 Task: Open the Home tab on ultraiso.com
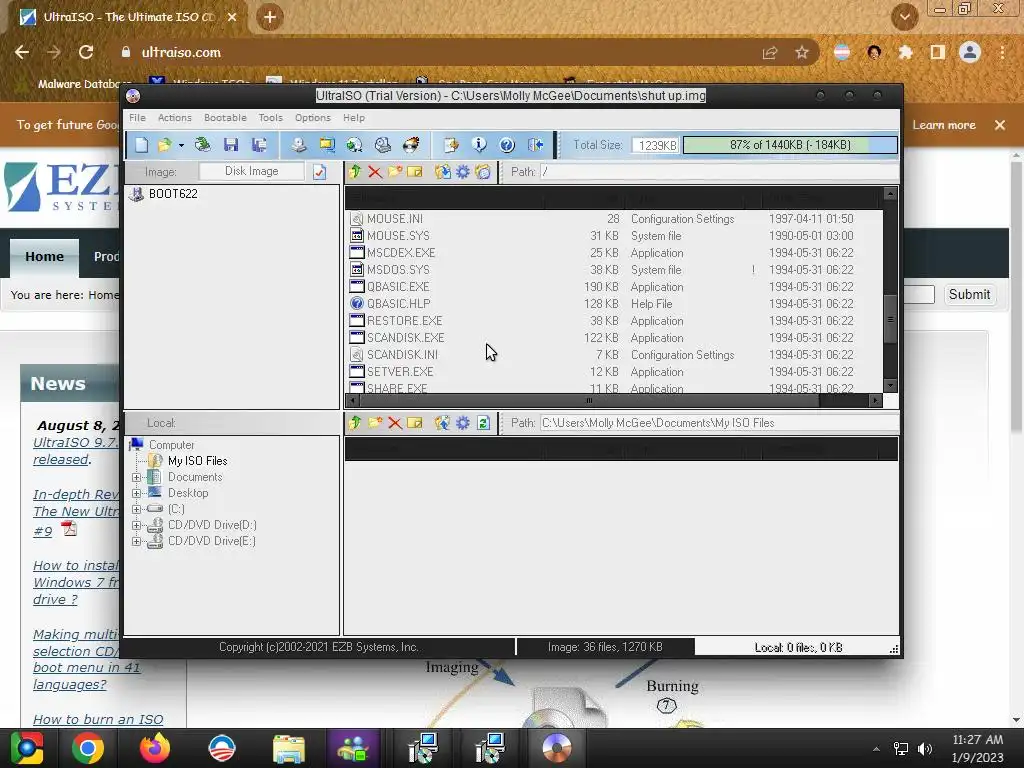[44, 257]
